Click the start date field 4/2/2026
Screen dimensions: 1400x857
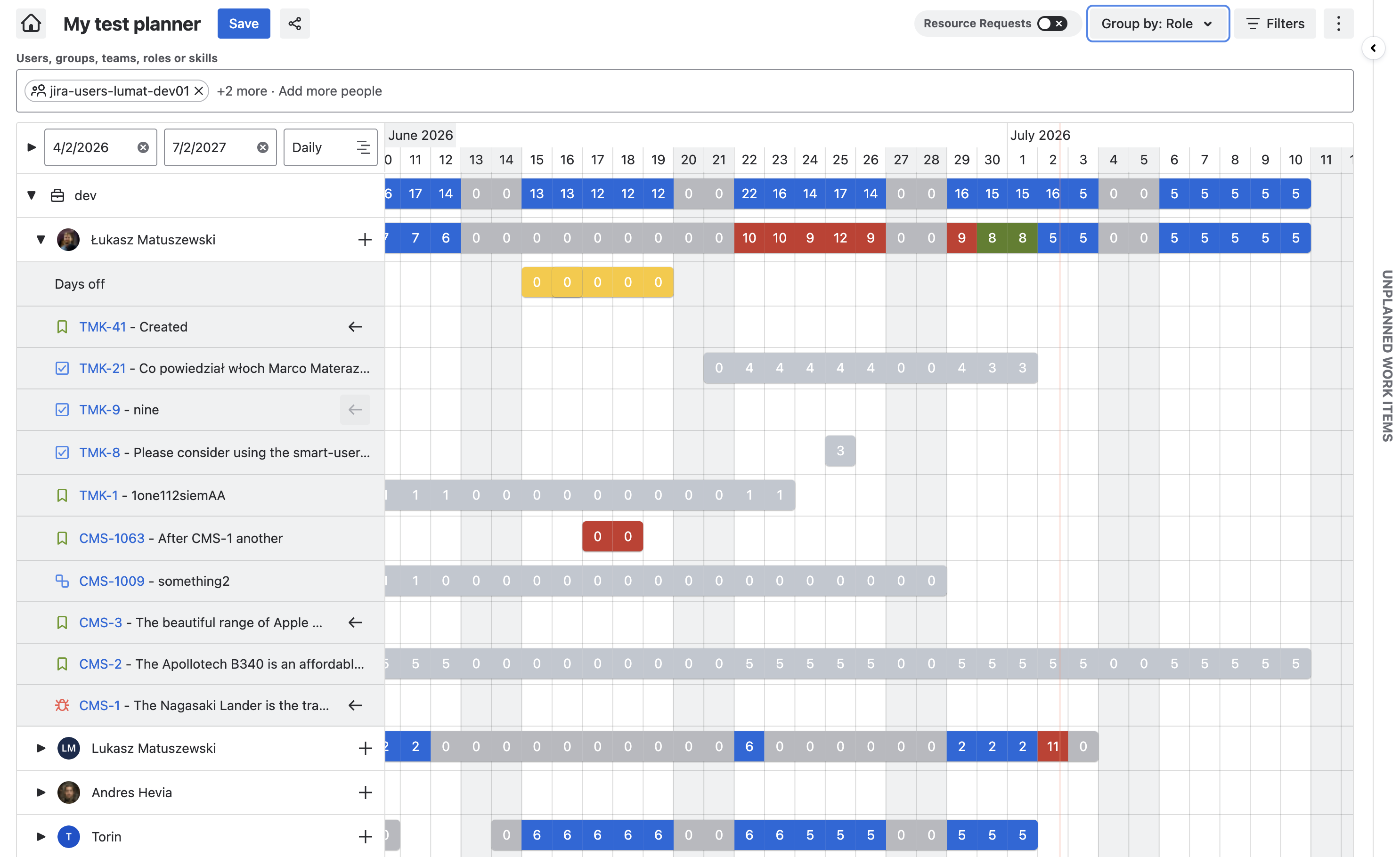pyautogui.click(x=100, y=148)
